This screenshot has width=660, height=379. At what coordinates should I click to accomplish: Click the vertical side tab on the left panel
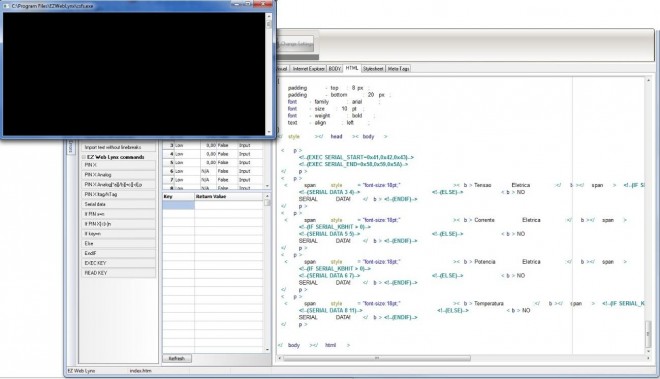point(71,146)
